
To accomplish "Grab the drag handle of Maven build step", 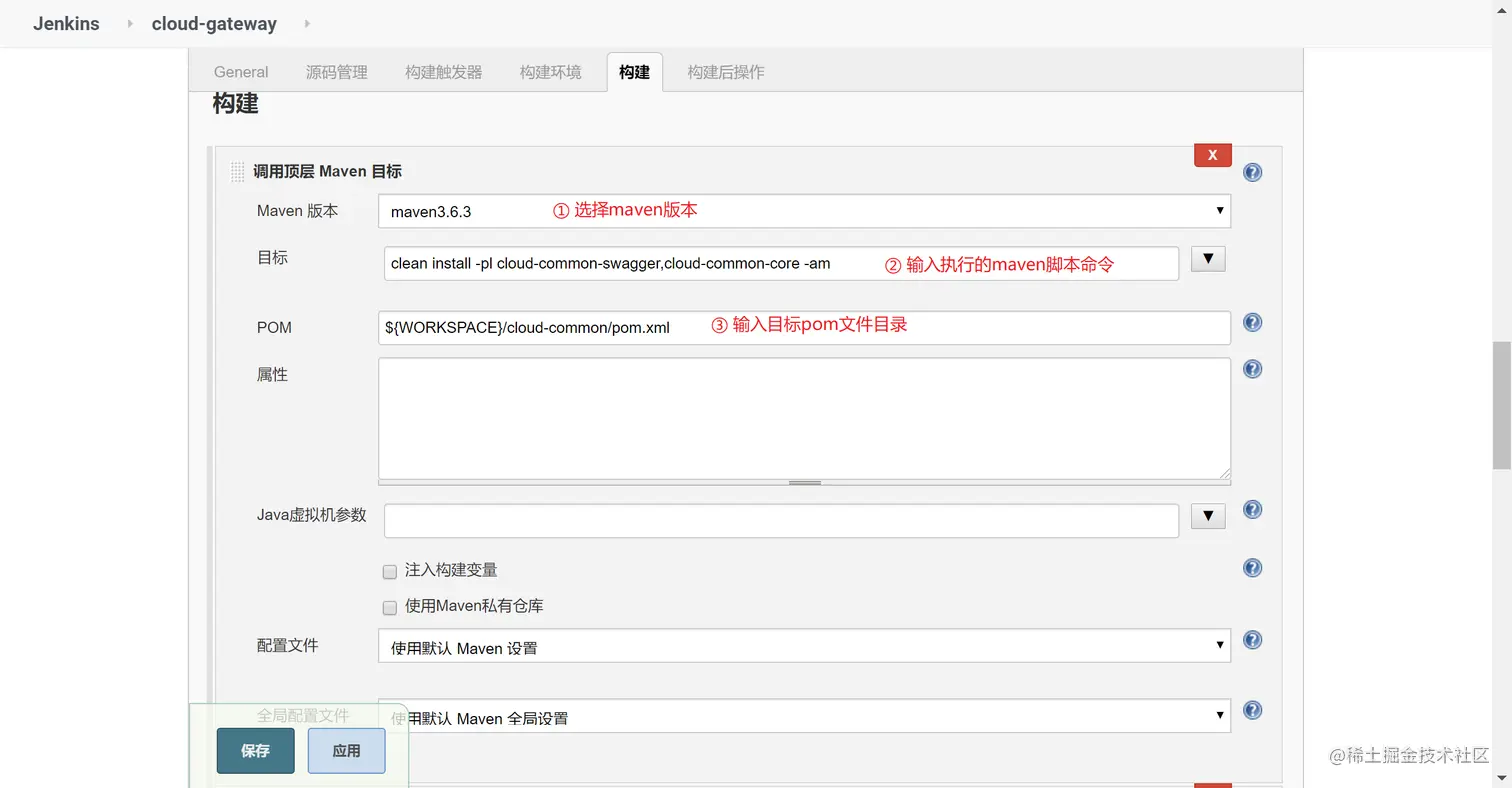I will (237, 172).
